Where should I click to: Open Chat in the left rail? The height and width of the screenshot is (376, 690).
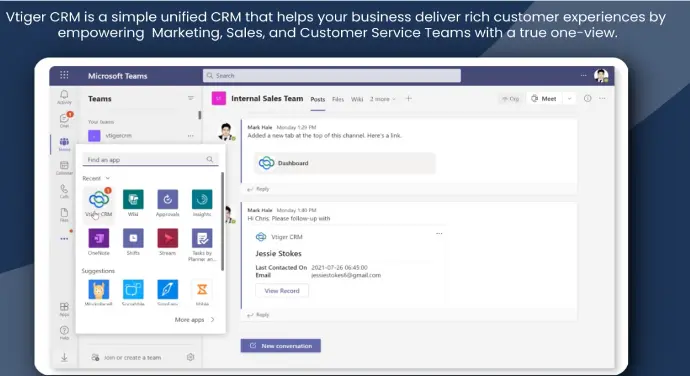[x=64, y=120]
